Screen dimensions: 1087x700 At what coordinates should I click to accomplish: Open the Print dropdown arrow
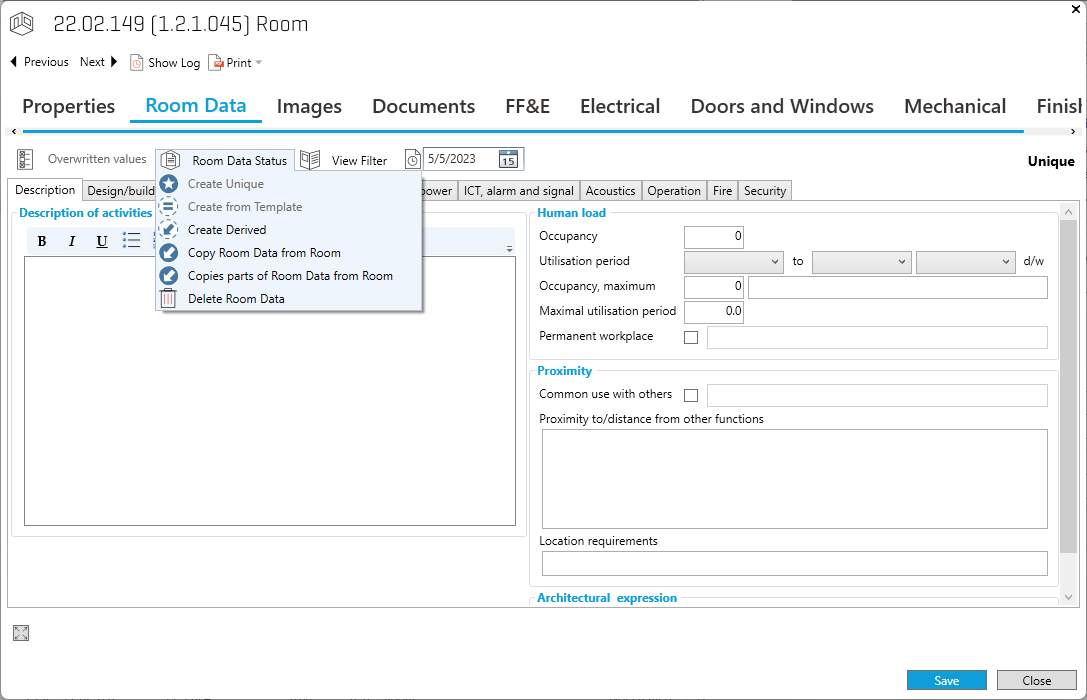259,63
